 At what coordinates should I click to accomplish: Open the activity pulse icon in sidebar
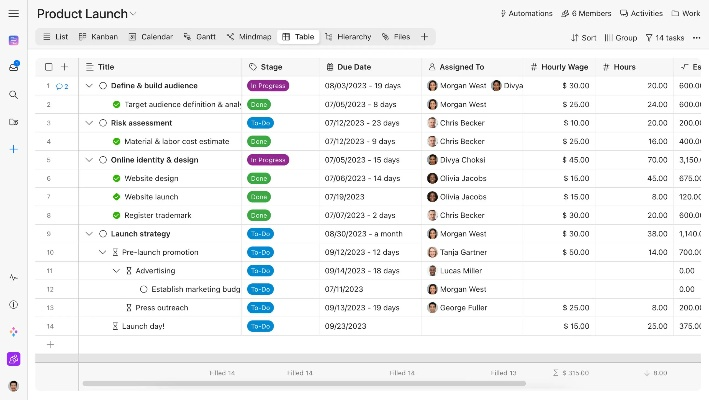point(13,277)
